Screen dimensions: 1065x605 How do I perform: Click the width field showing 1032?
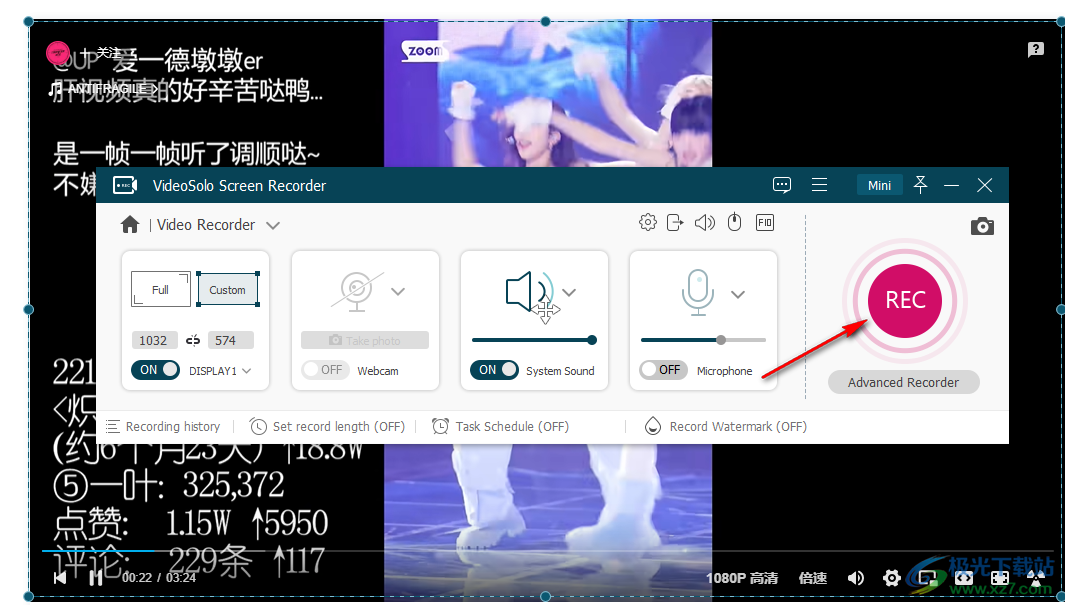coord(154,340)
